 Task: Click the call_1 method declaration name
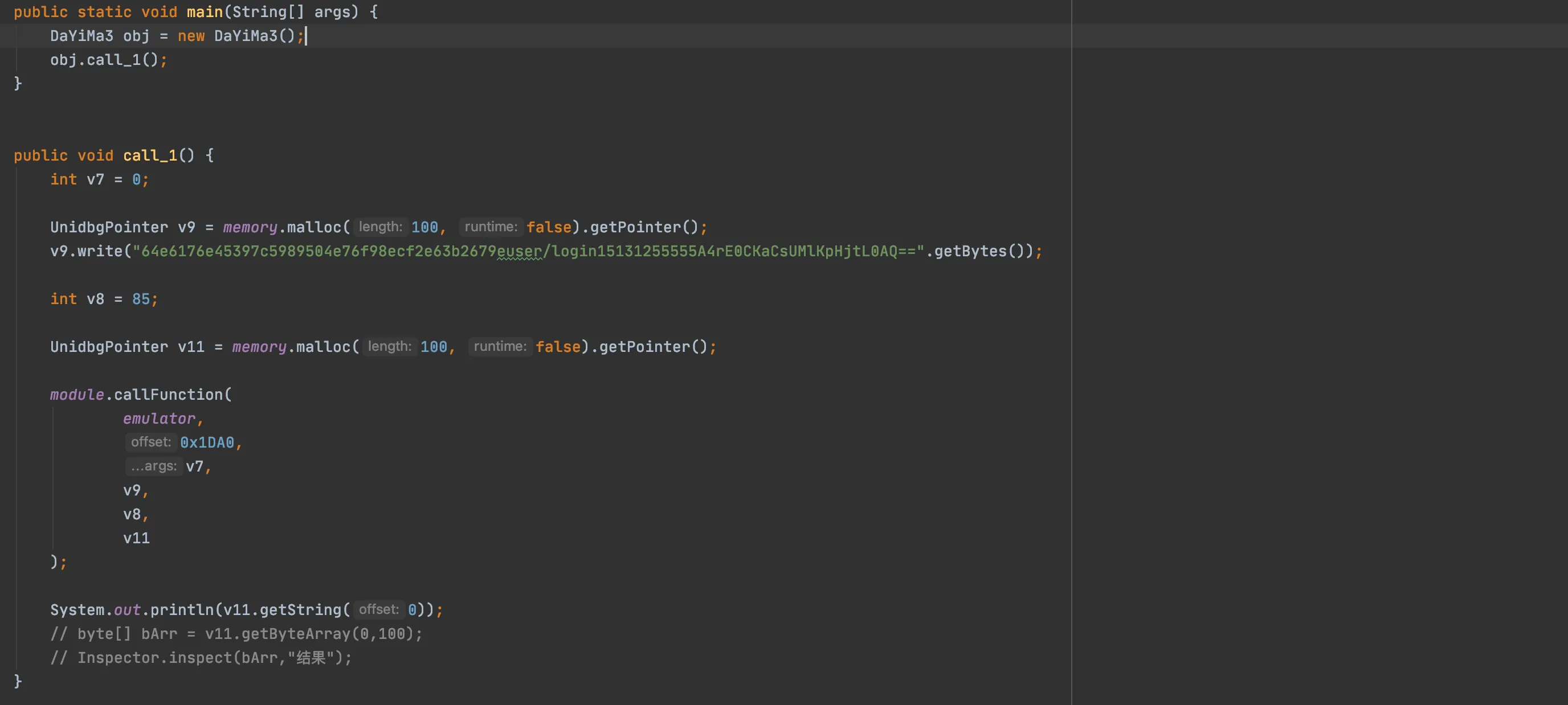coord(150,155)
